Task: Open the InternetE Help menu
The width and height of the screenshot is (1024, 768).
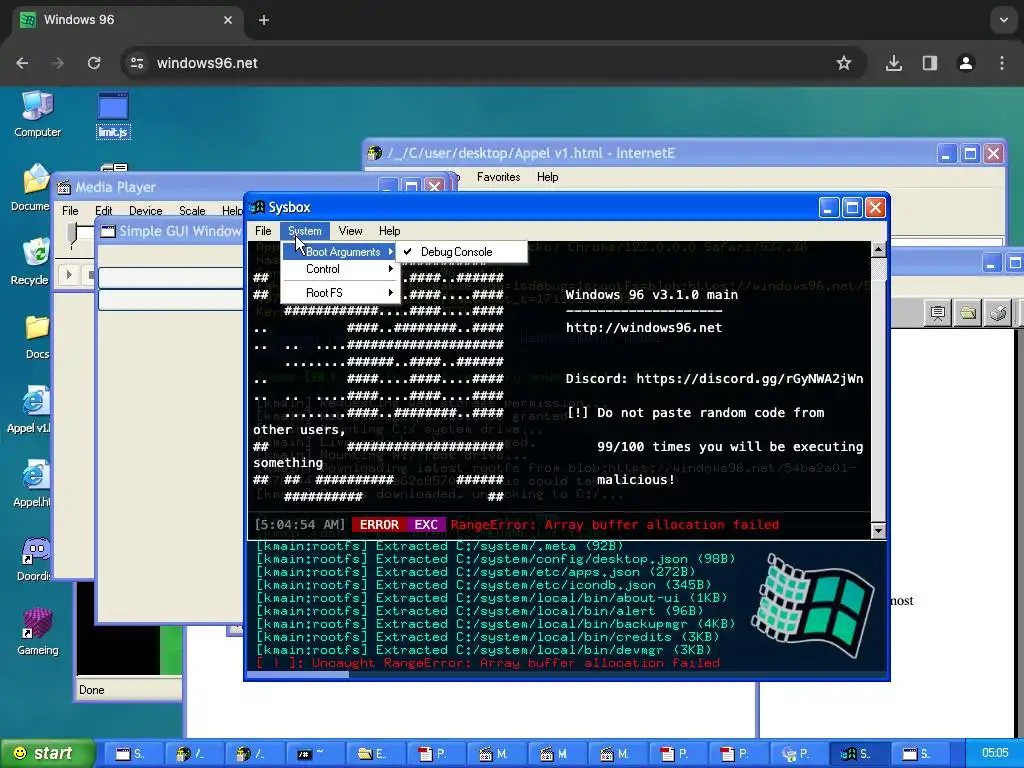Action: (x=547, y=177)
